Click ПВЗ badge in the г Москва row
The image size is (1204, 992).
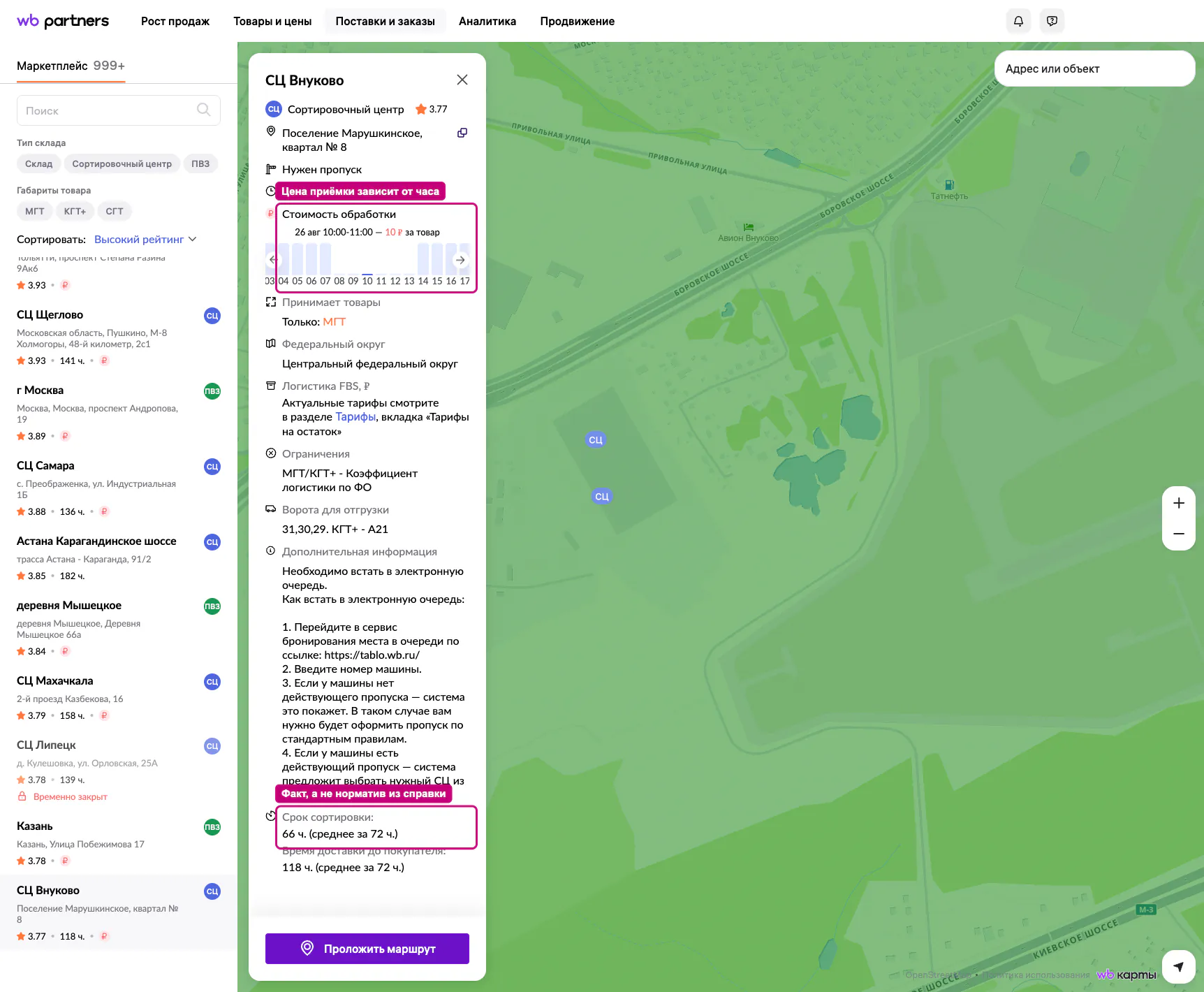212,391
